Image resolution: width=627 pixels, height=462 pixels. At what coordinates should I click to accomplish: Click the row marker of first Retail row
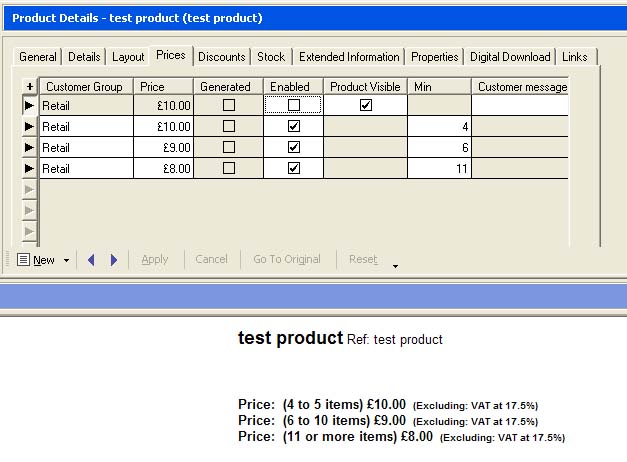coord(29,105)
